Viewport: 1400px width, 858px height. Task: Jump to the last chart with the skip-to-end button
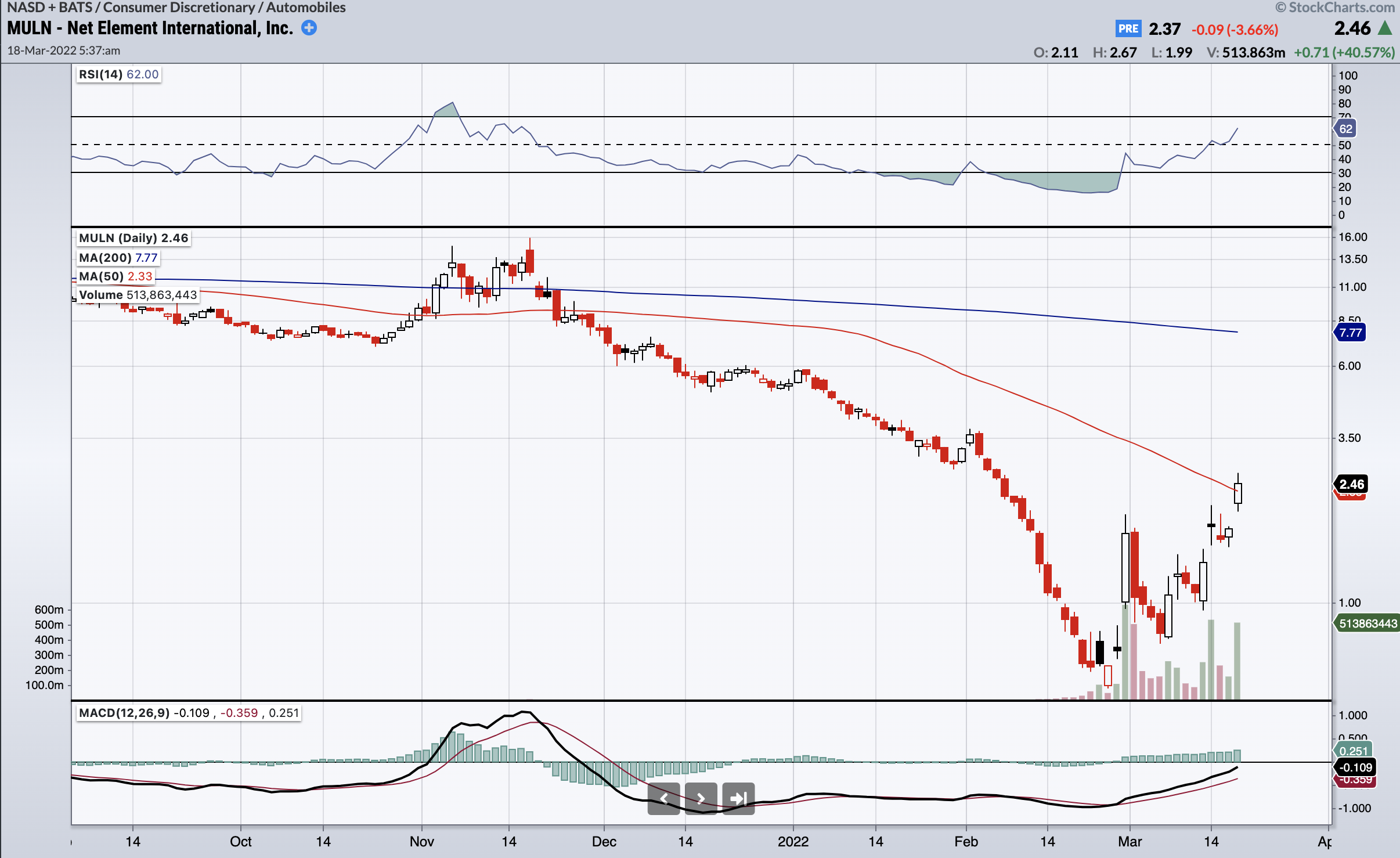pos(738,799)
